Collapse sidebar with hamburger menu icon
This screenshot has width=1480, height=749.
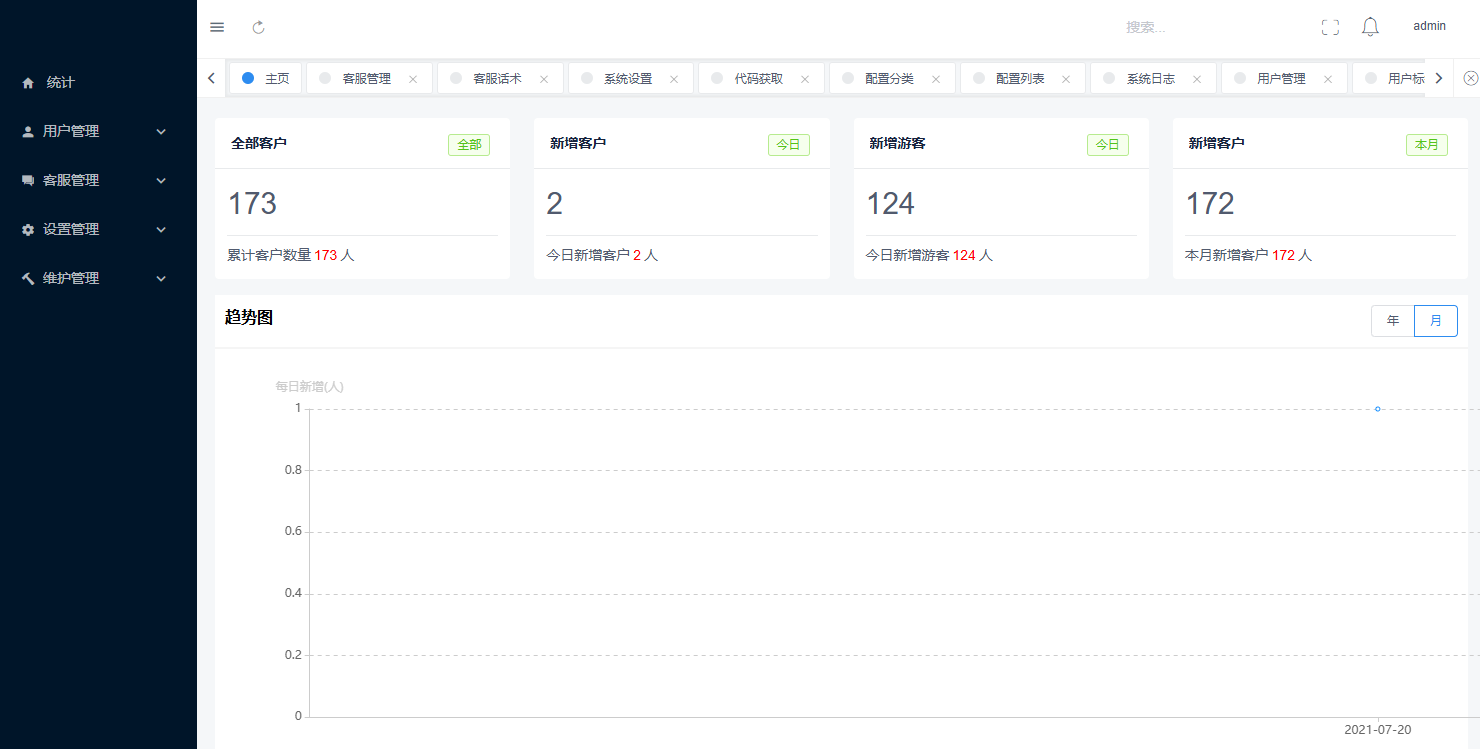217,27
